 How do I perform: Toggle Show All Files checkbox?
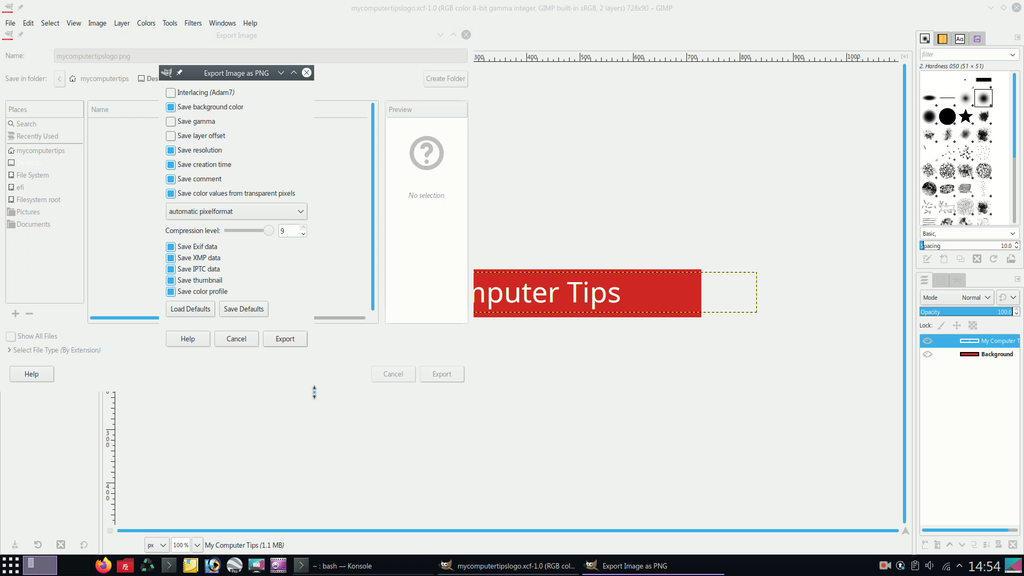pyautogui.click(x=10, y=336)
